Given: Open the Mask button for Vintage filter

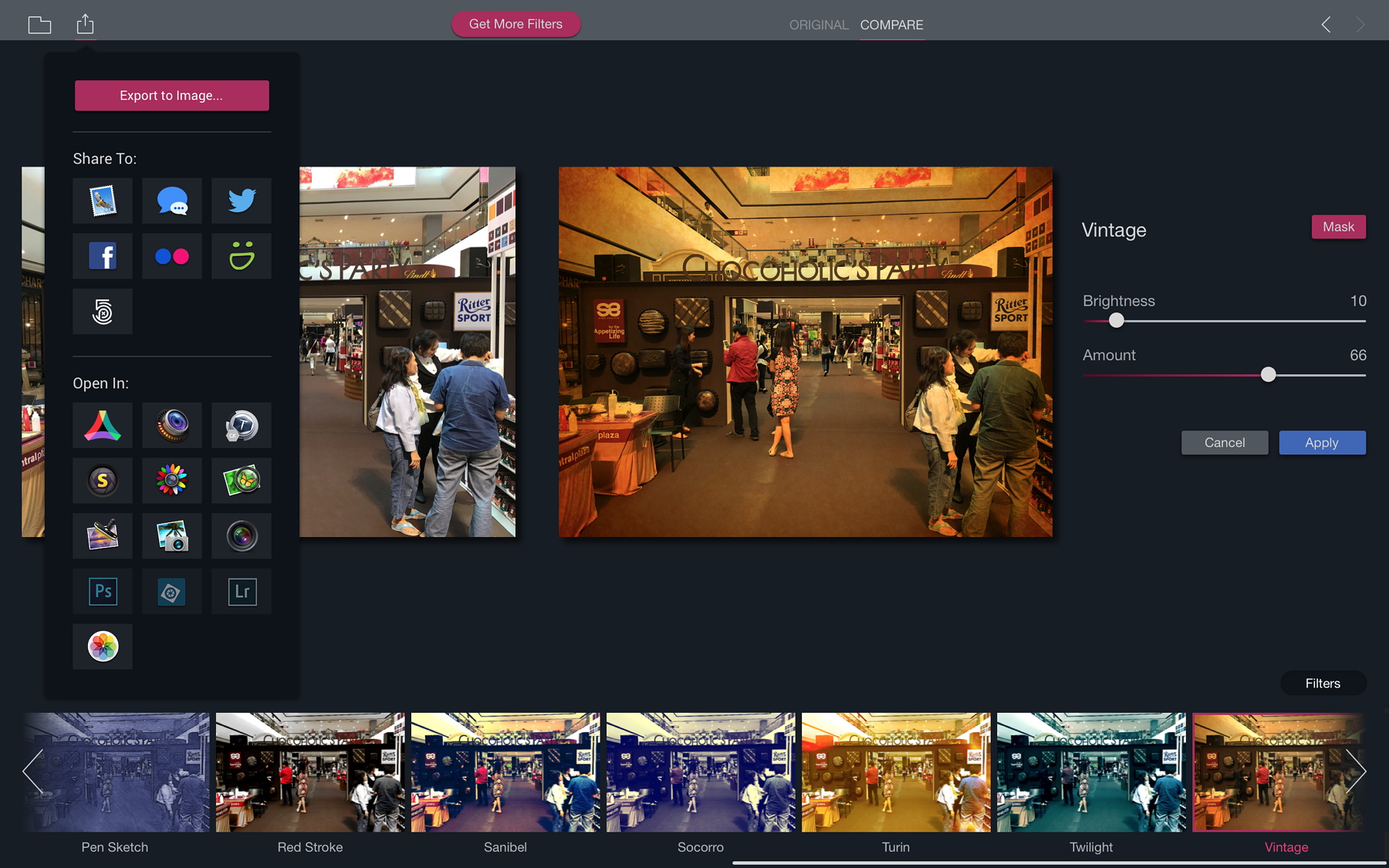Looking at the screenshot, I should (x=1338, y=227).
